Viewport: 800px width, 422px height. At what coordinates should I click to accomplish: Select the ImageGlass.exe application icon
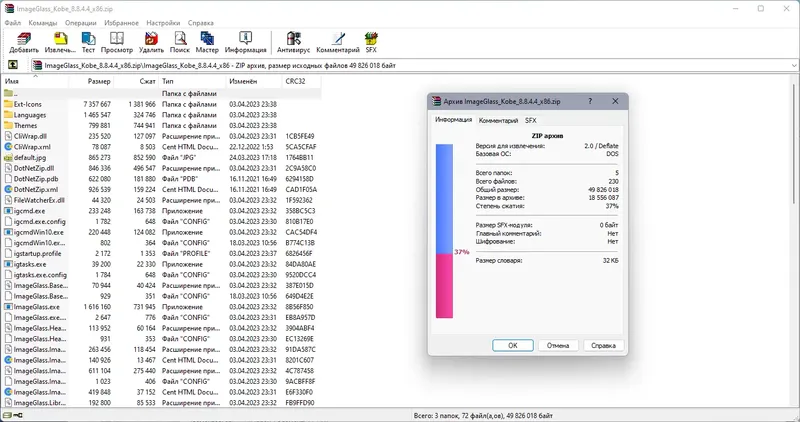click(8, 307)
